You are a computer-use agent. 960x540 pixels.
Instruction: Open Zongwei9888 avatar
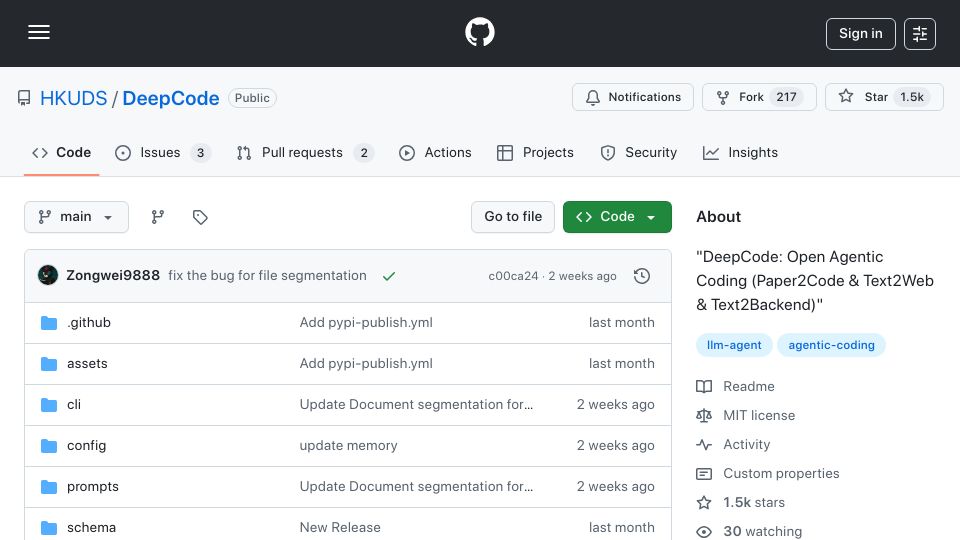pyautogui.click(x=48, y=276)
